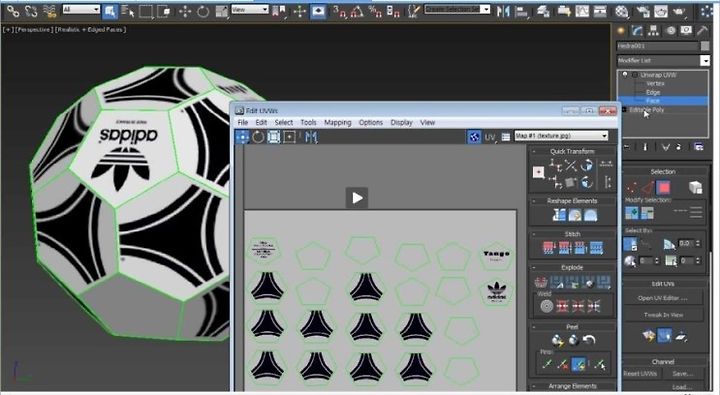Toggle the Percent Snap icon
The width and height of the screenshot is (720, 395).
[375, 11]
